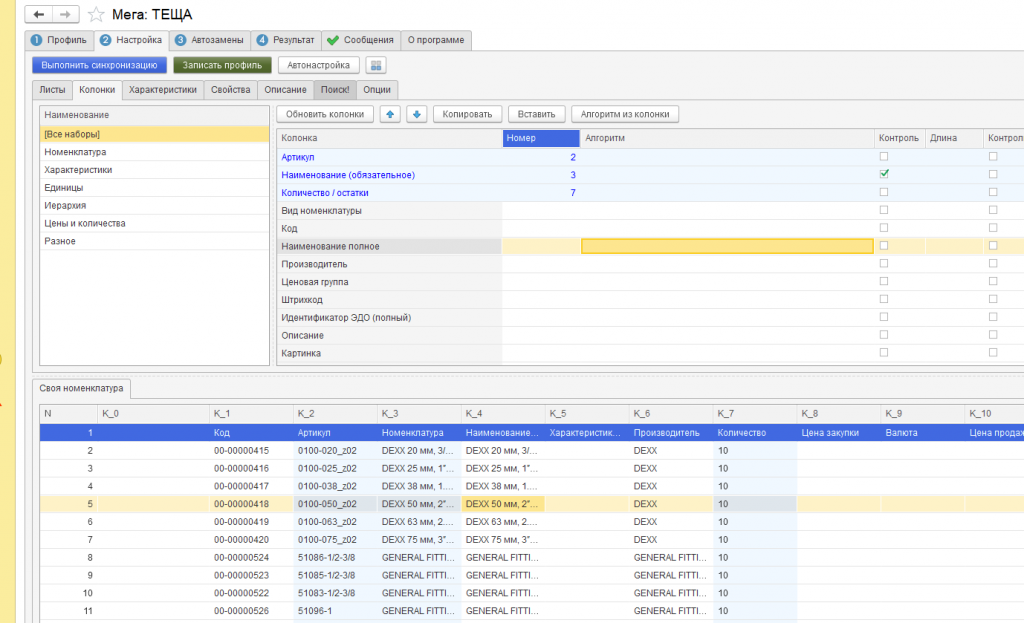Click the grid icon next to Автонастройка

coord(375,65)
